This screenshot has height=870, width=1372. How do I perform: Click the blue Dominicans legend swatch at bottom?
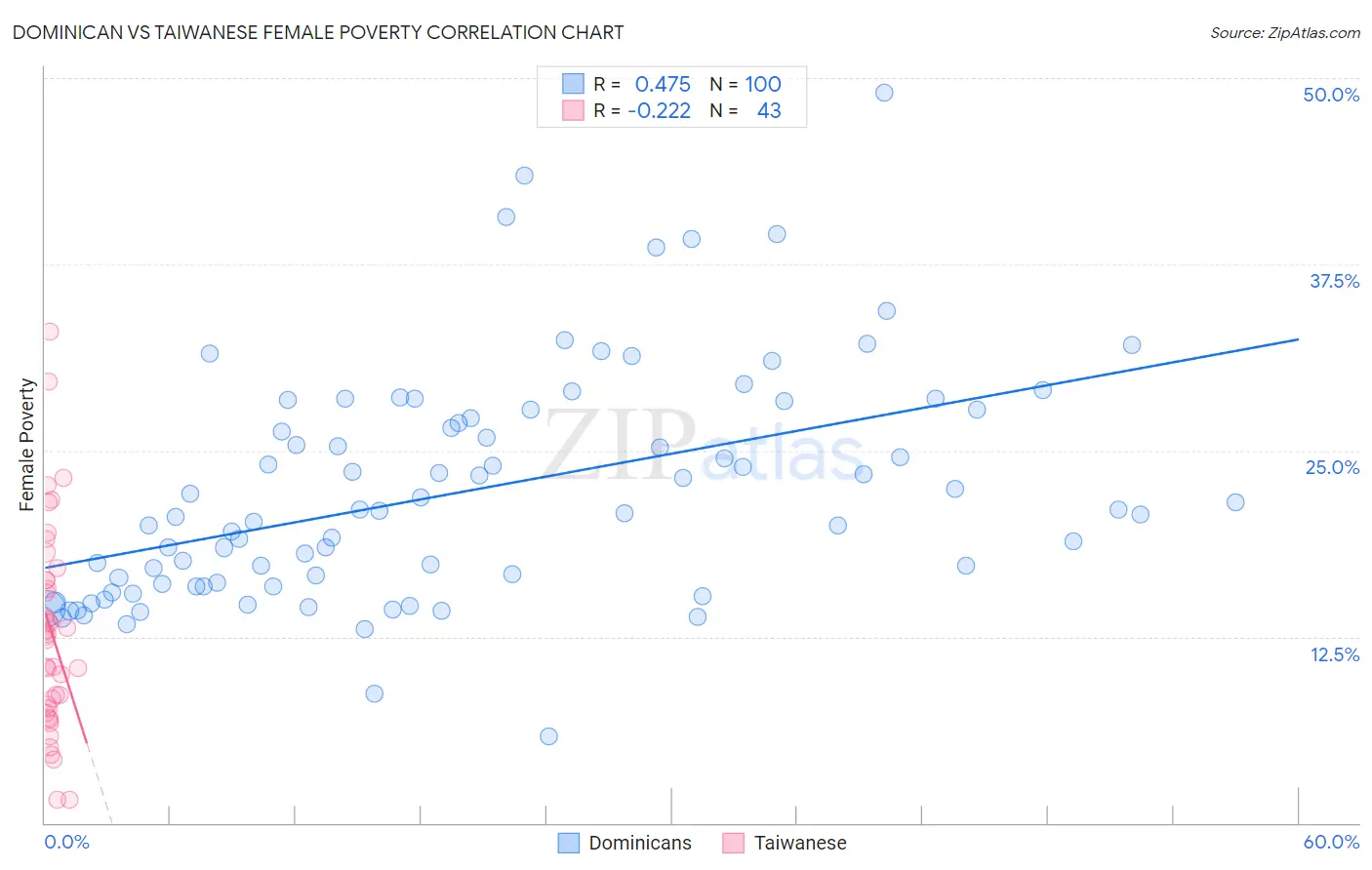click(x=569, y=843)
